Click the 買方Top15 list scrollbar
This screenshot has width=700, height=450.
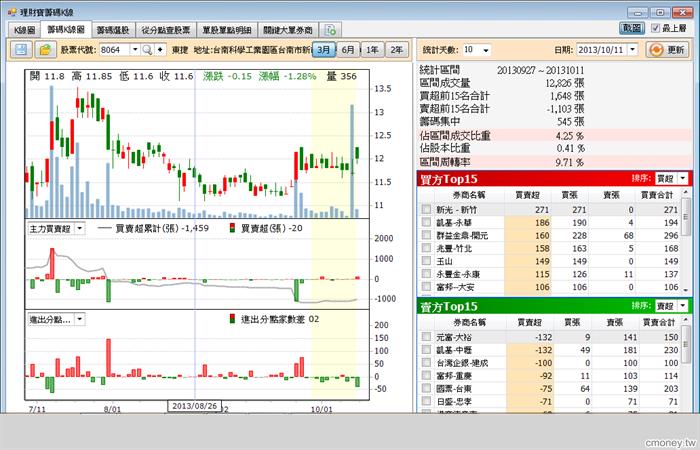686,241
